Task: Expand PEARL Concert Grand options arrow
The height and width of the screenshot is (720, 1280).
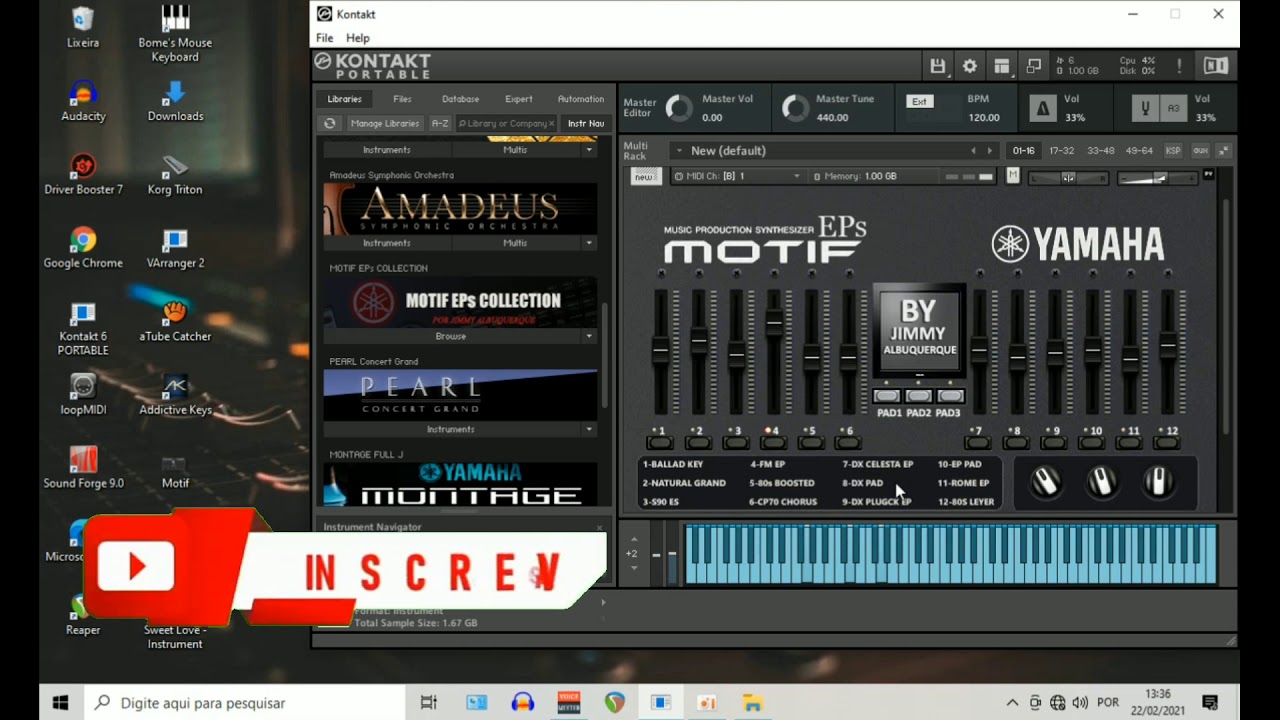Action: coord(589,429)
